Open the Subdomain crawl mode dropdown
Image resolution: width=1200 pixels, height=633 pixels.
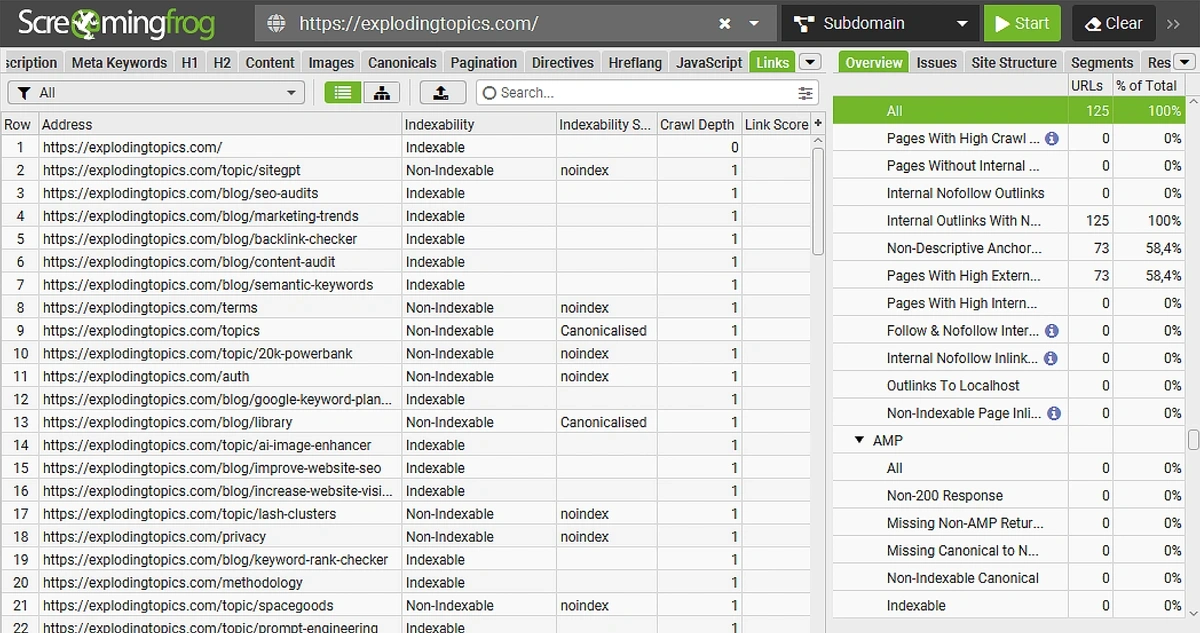click(879, 23)
